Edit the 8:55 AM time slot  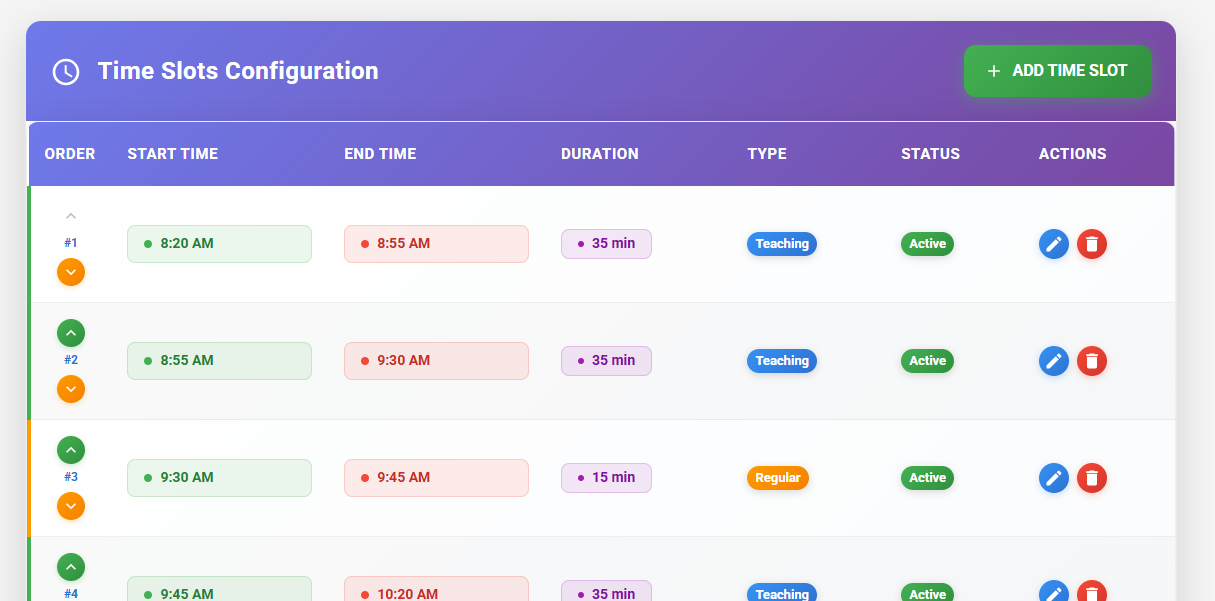click(x=1054, y=361)
